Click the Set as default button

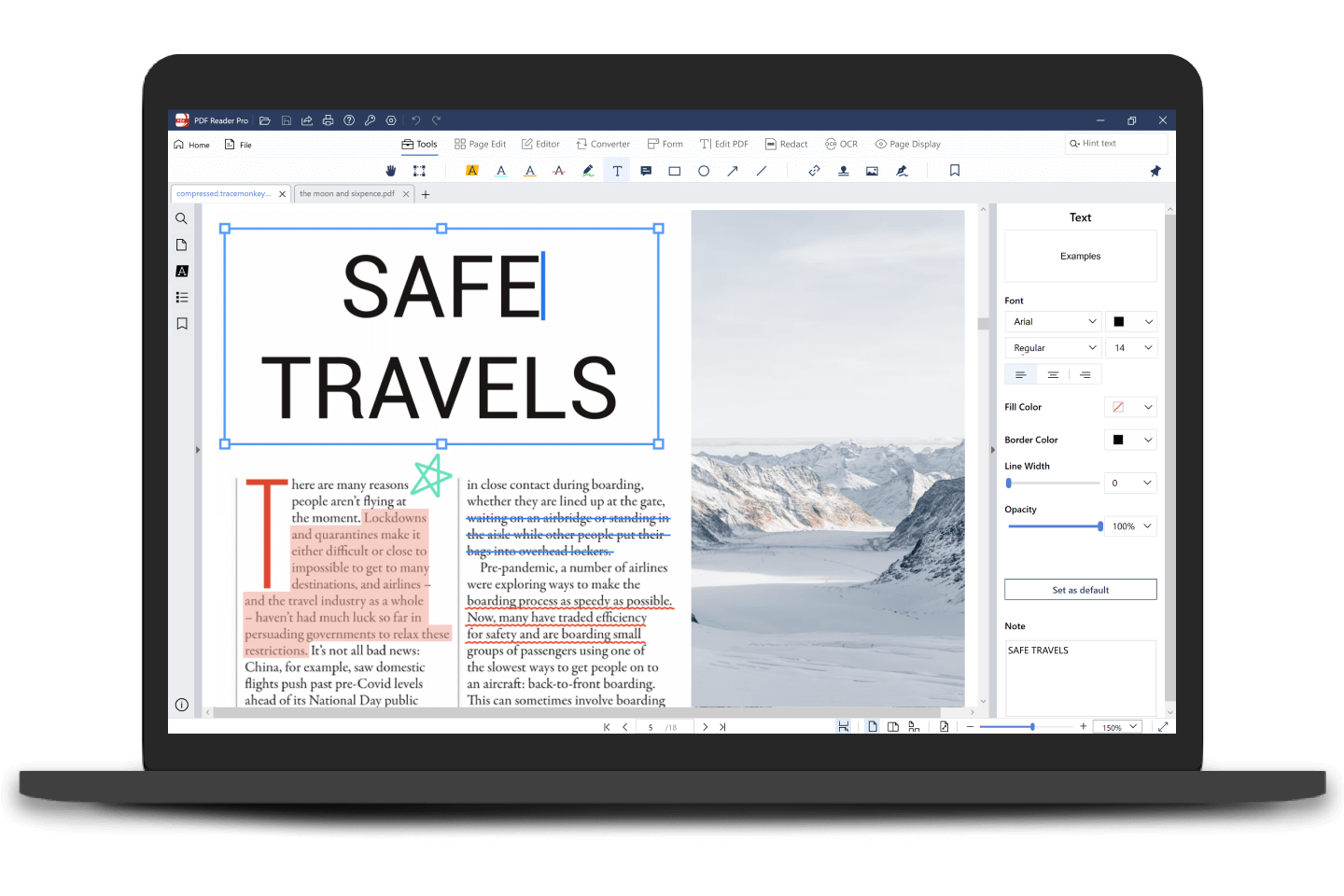pos(1080,590)
